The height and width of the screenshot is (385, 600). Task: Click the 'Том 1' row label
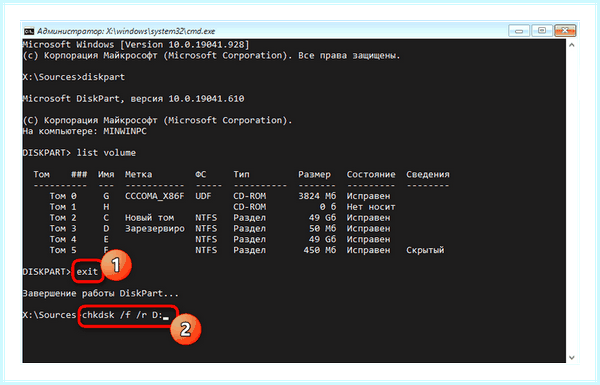click(x=63, y=207)
